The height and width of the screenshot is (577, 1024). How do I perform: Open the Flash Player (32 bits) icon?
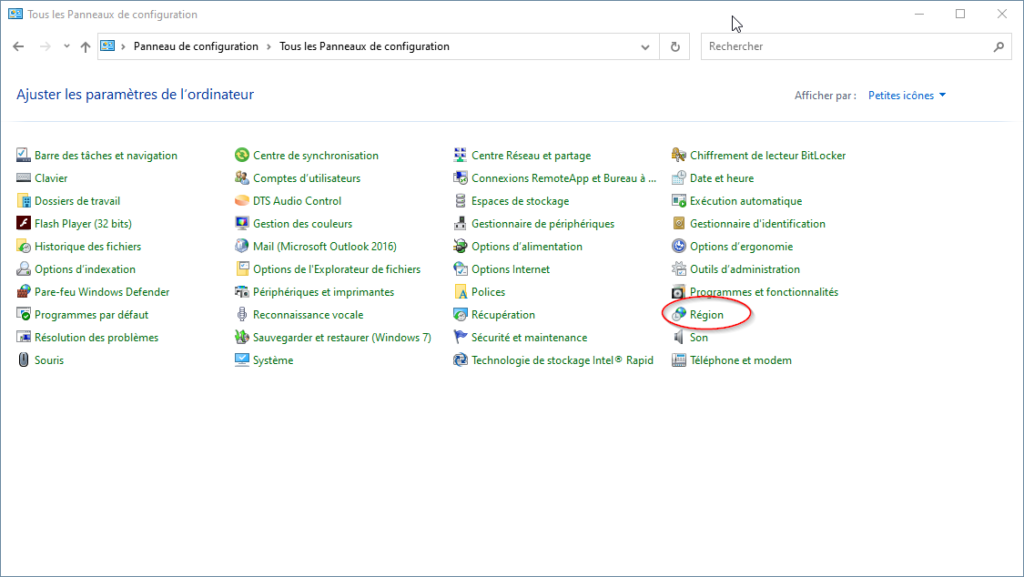24,224
